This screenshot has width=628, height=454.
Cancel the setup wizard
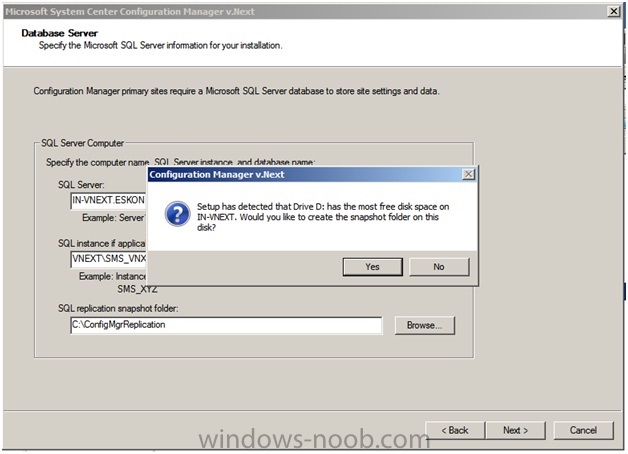click(x=583, y=430)
